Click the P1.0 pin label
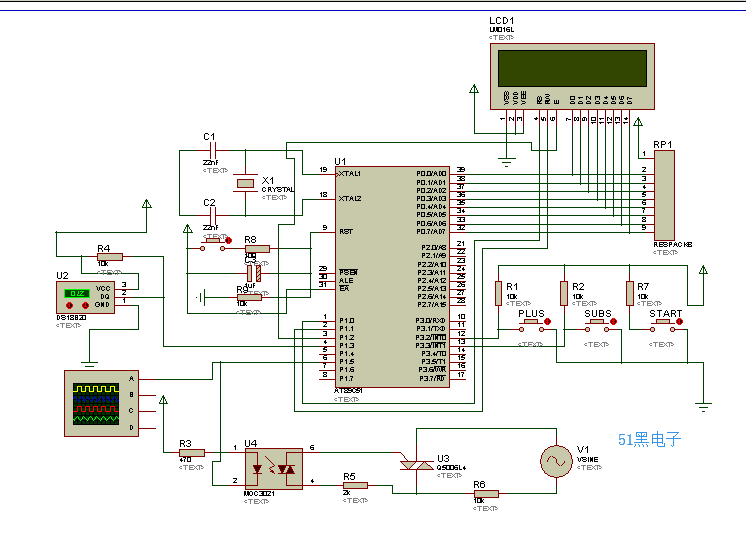Screen dimensions: 746x536 346,321
